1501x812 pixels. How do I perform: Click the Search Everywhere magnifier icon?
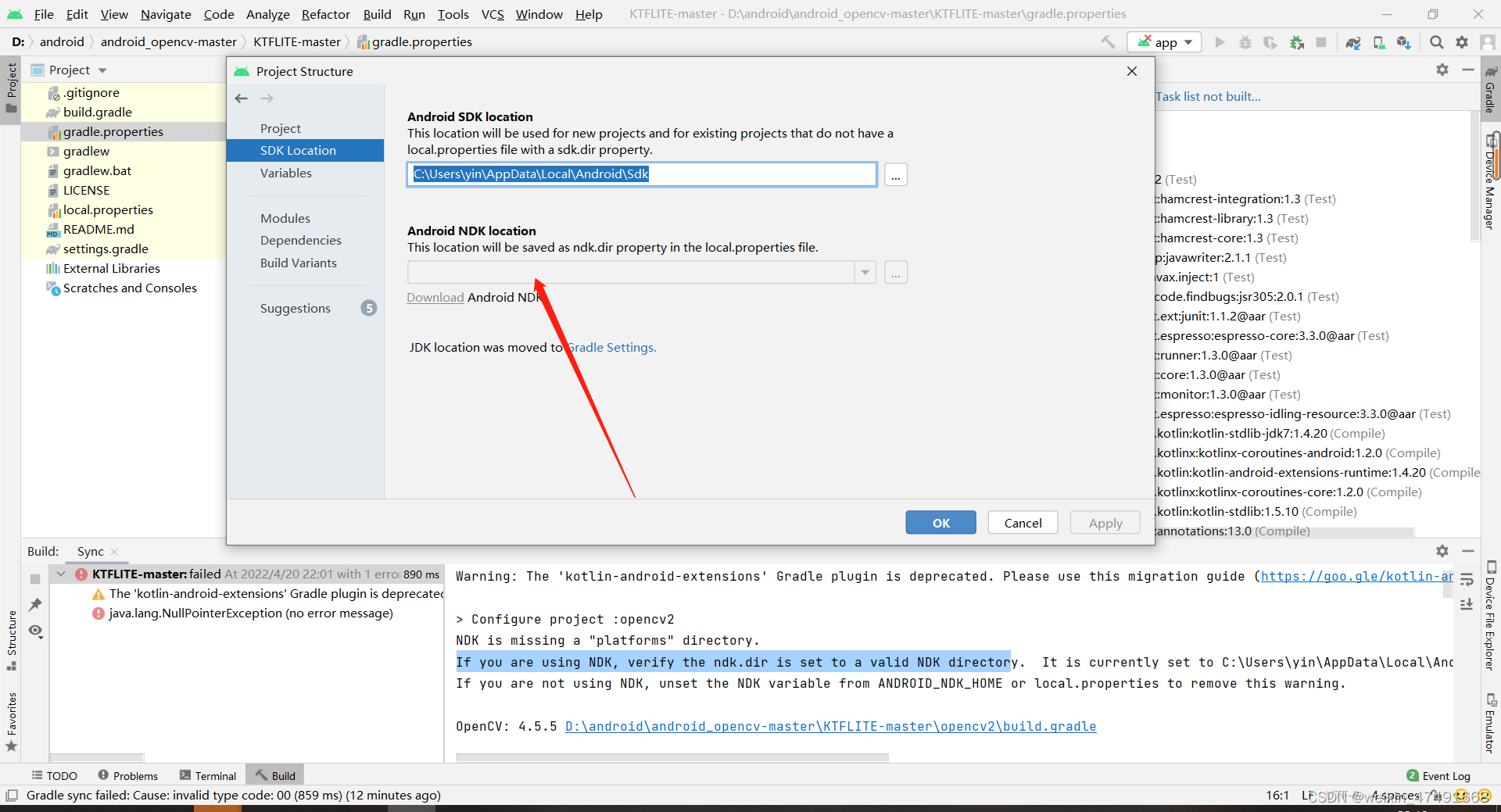point(1437,42)
